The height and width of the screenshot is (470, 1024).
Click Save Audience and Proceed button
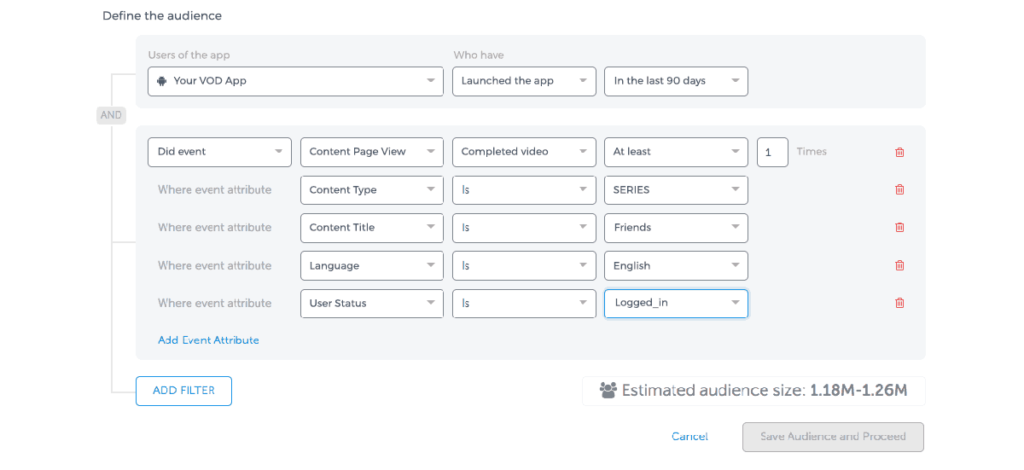(x=832, y=437)
